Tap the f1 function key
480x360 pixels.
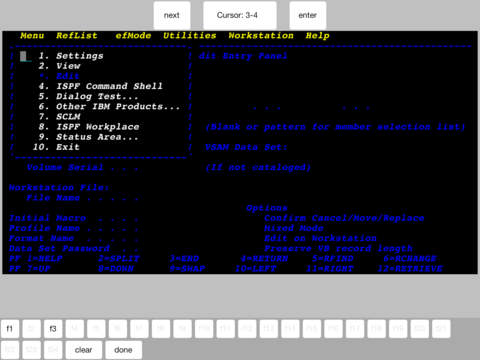click(x=10, y=329)
